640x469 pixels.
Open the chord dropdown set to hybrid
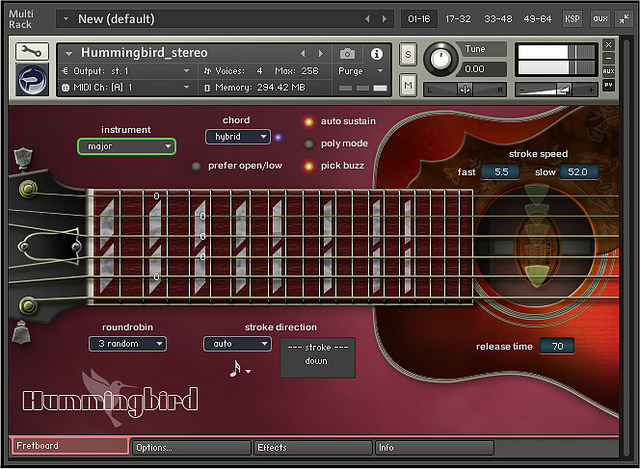[x=238, y=137]
